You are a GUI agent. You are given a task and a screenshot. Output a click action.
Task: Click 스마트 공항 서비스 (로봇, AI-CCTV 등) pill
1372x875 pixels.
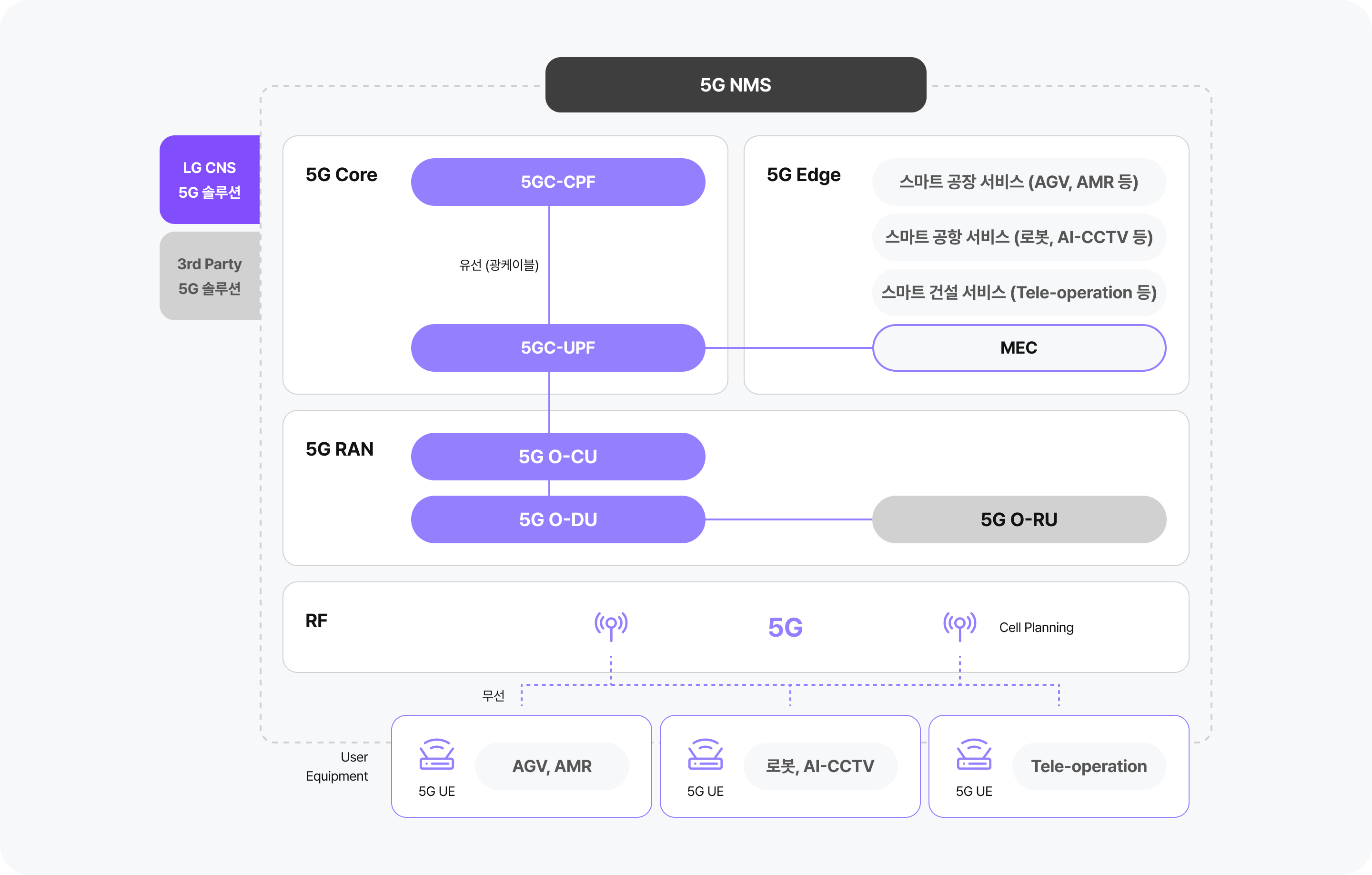[x=1018, y=237]
